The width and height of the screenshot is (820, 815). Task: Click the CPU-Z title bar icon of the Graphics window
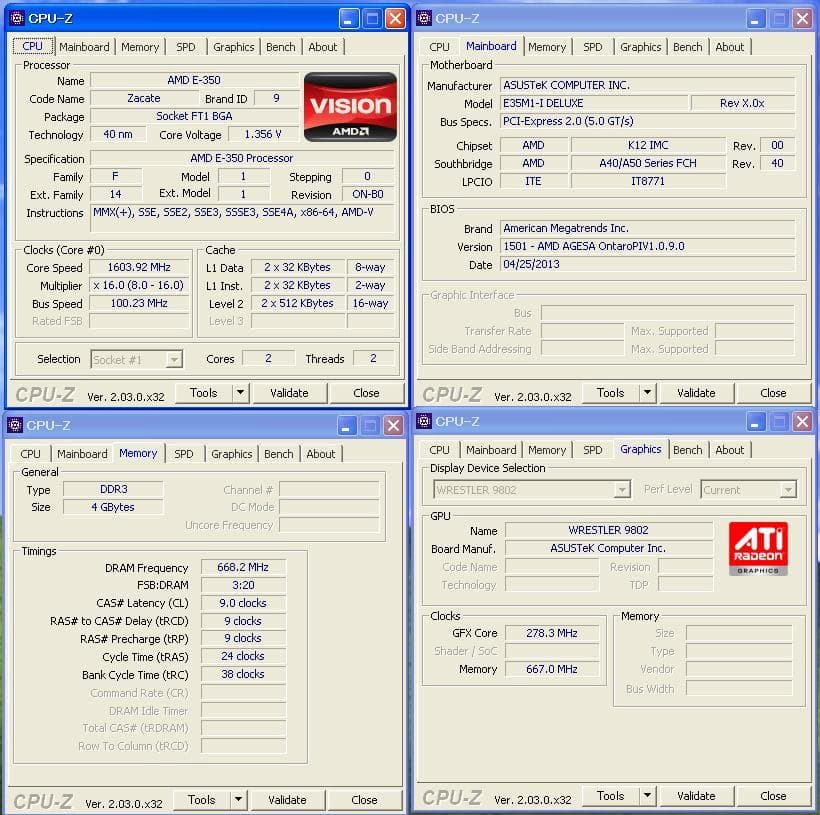(423, 421)
